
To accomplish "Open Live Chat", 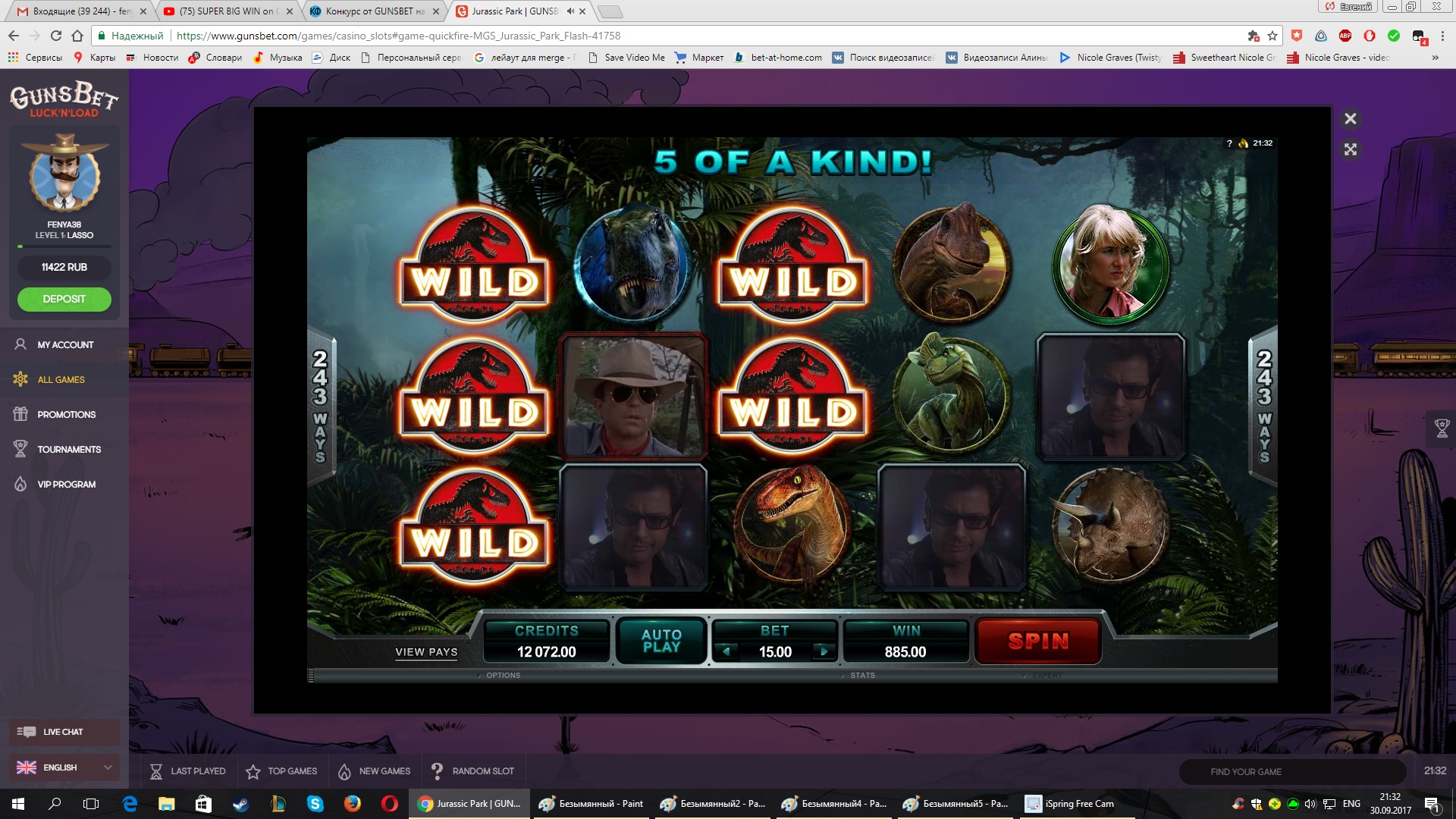I will pos(63,732).
